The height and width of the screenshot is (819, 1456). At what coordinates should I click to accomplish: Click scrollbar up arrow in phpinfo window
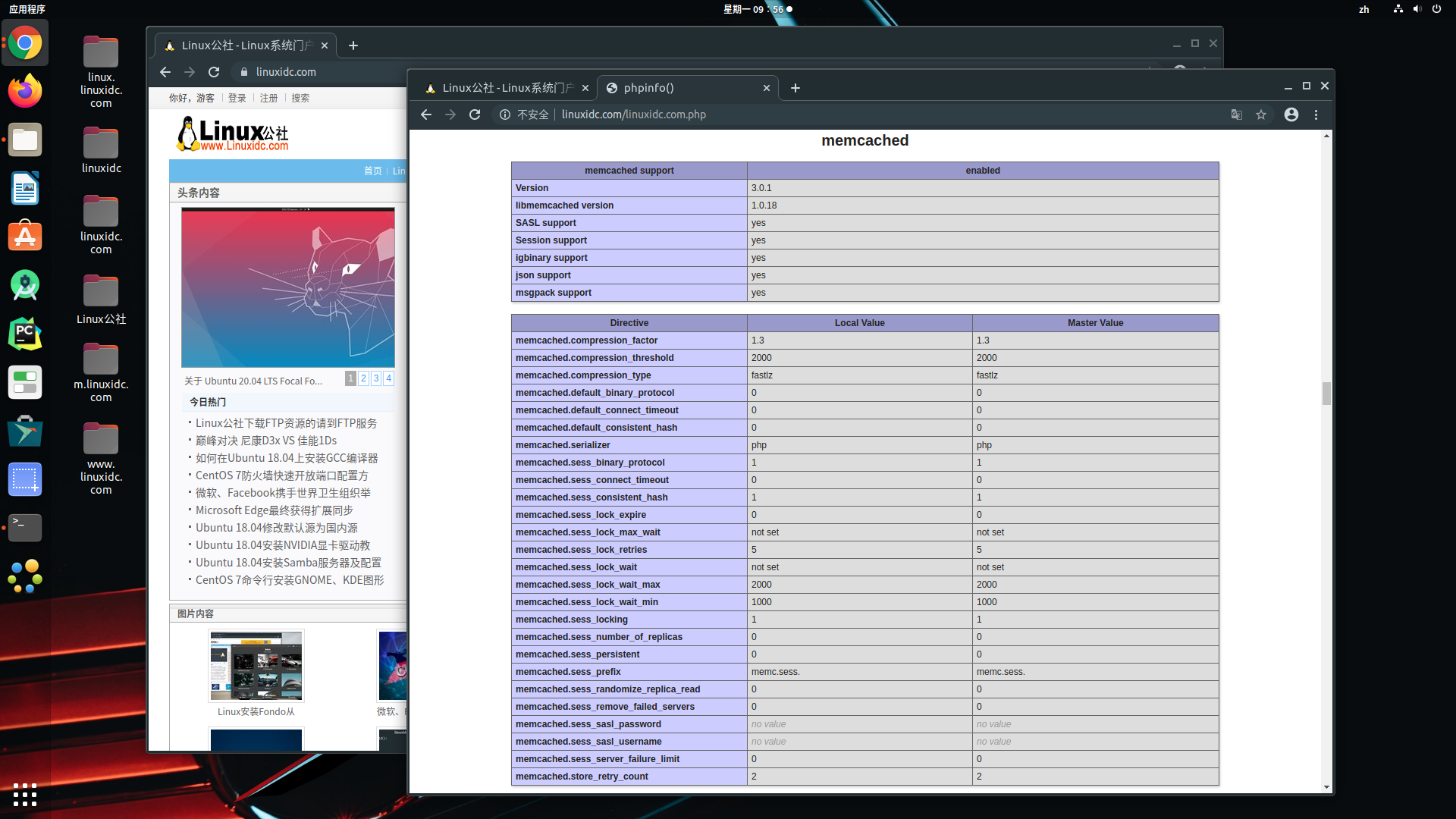click(1326, 136)
